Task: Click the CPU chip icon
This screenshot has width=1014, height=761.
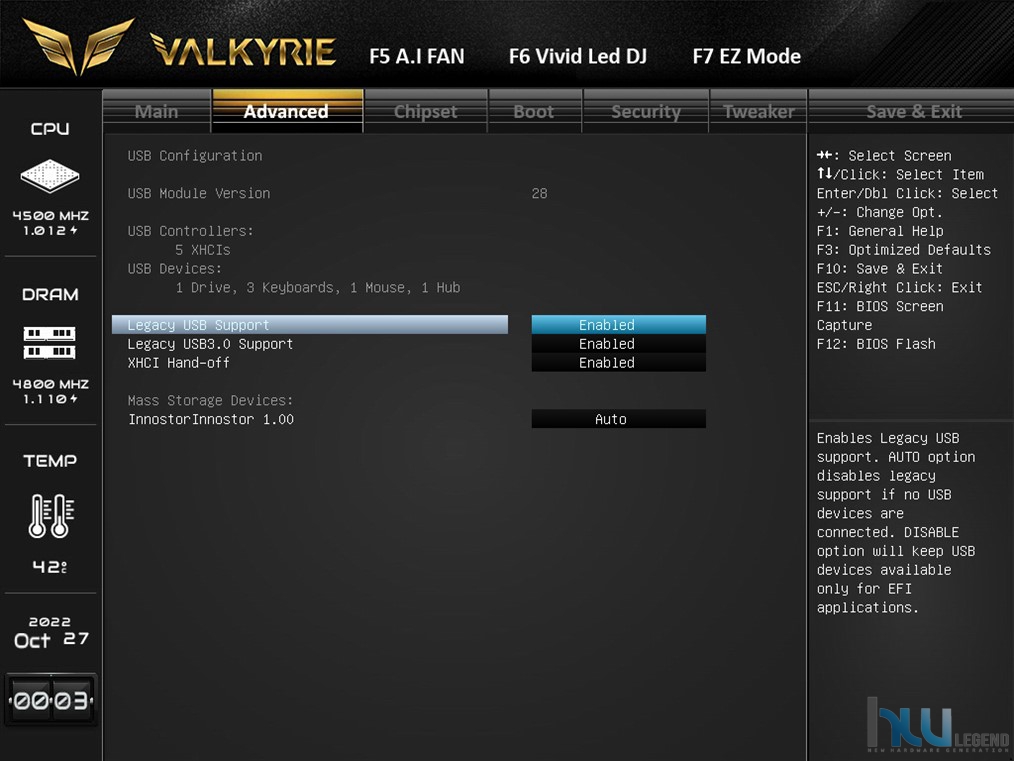Action: click(50, 175)
